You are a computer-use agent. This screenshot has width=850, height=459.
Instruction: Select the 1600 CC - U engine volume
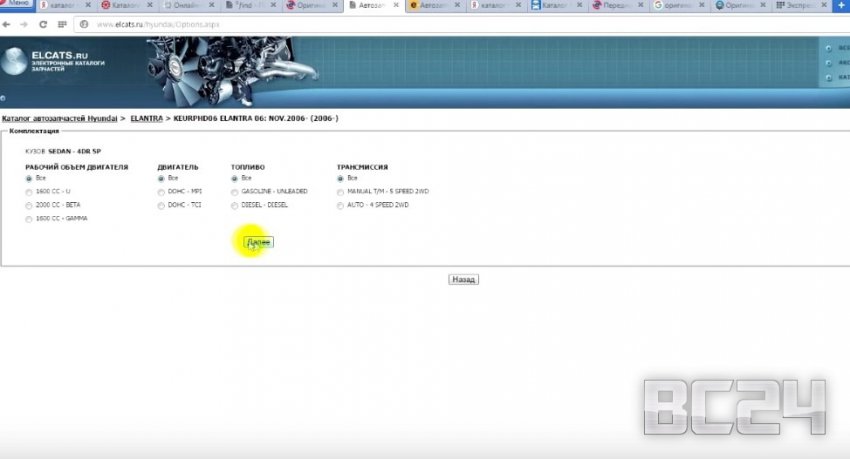pos(29,191)
